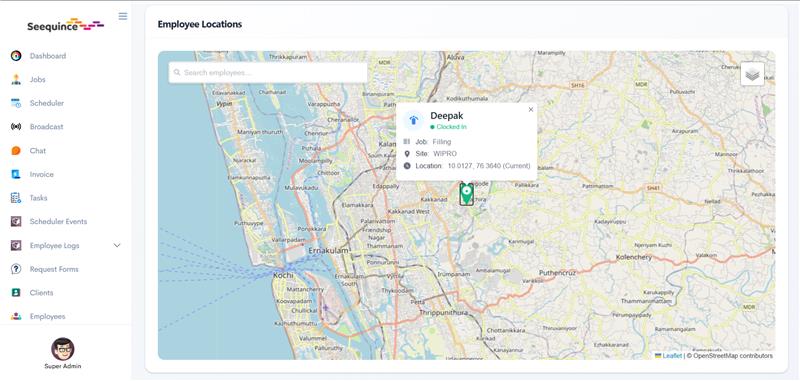Screen dimensions: 800x381
Task: Click the green employee location marker
Action: pyautogui.click(x=466, y=194)
